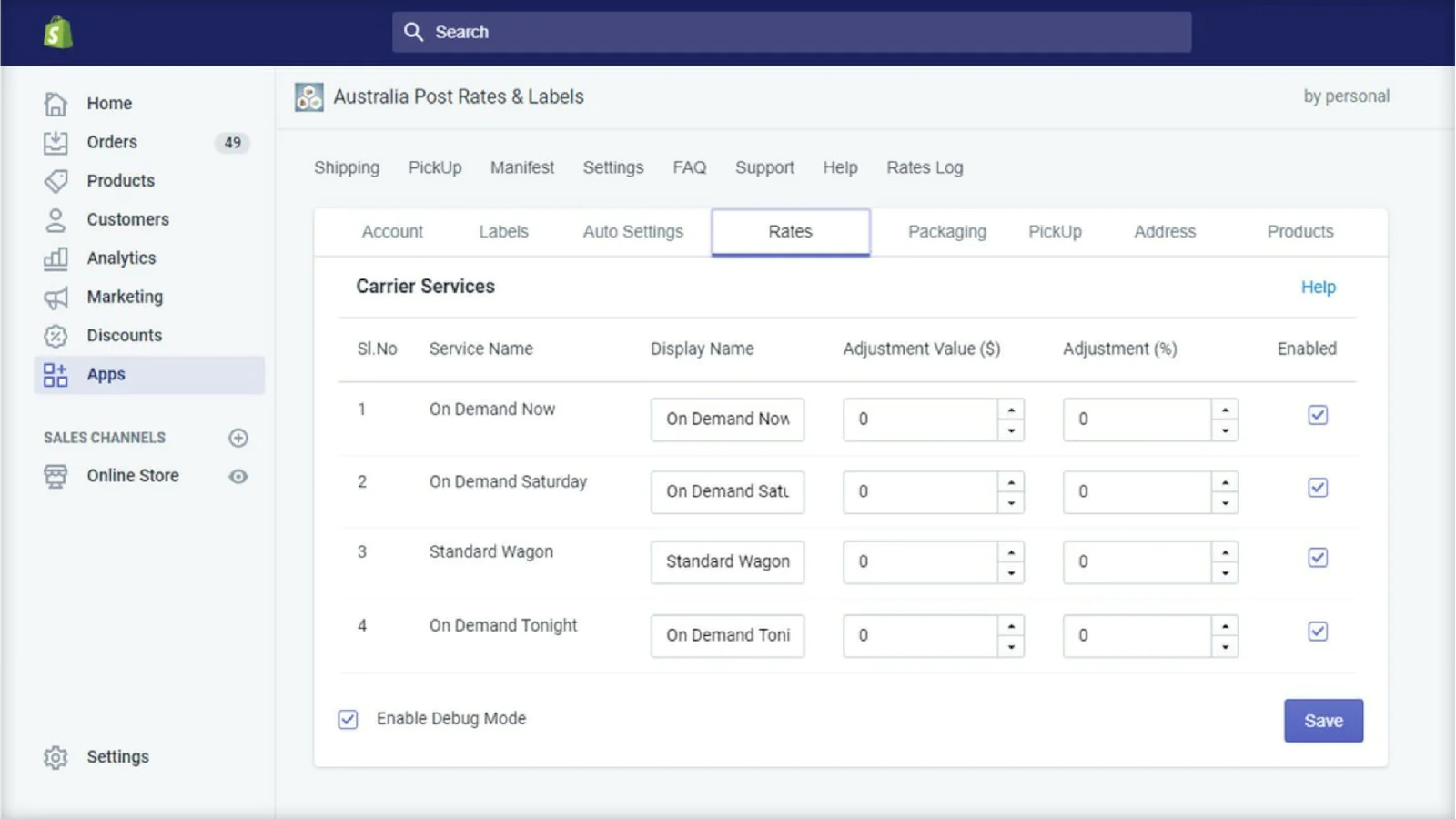Click the Standard Wagon display name field

727,561
